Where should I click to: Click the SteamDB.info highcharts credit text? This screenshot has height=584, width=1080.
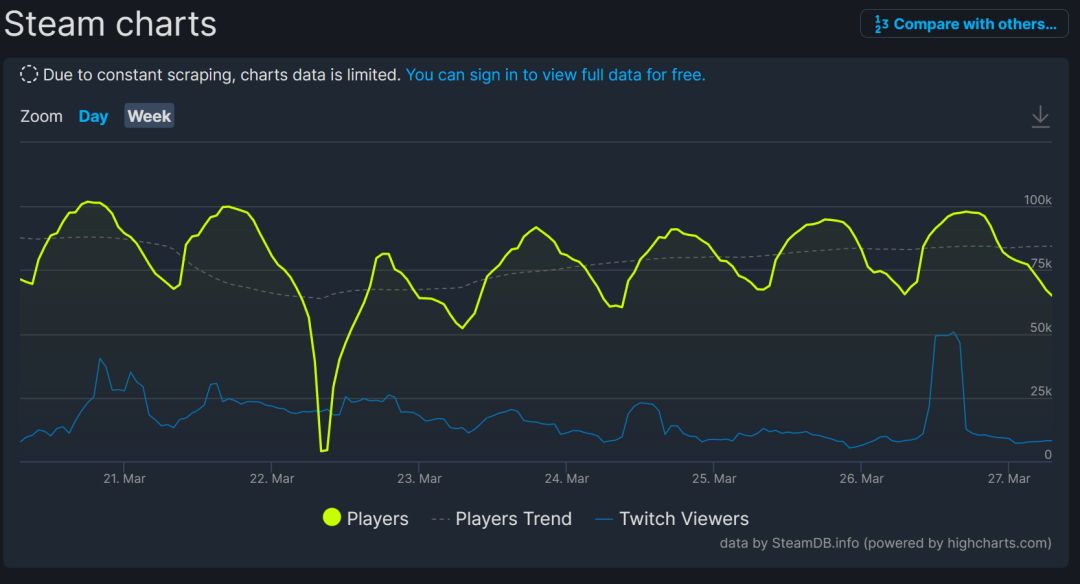(885, 543)
